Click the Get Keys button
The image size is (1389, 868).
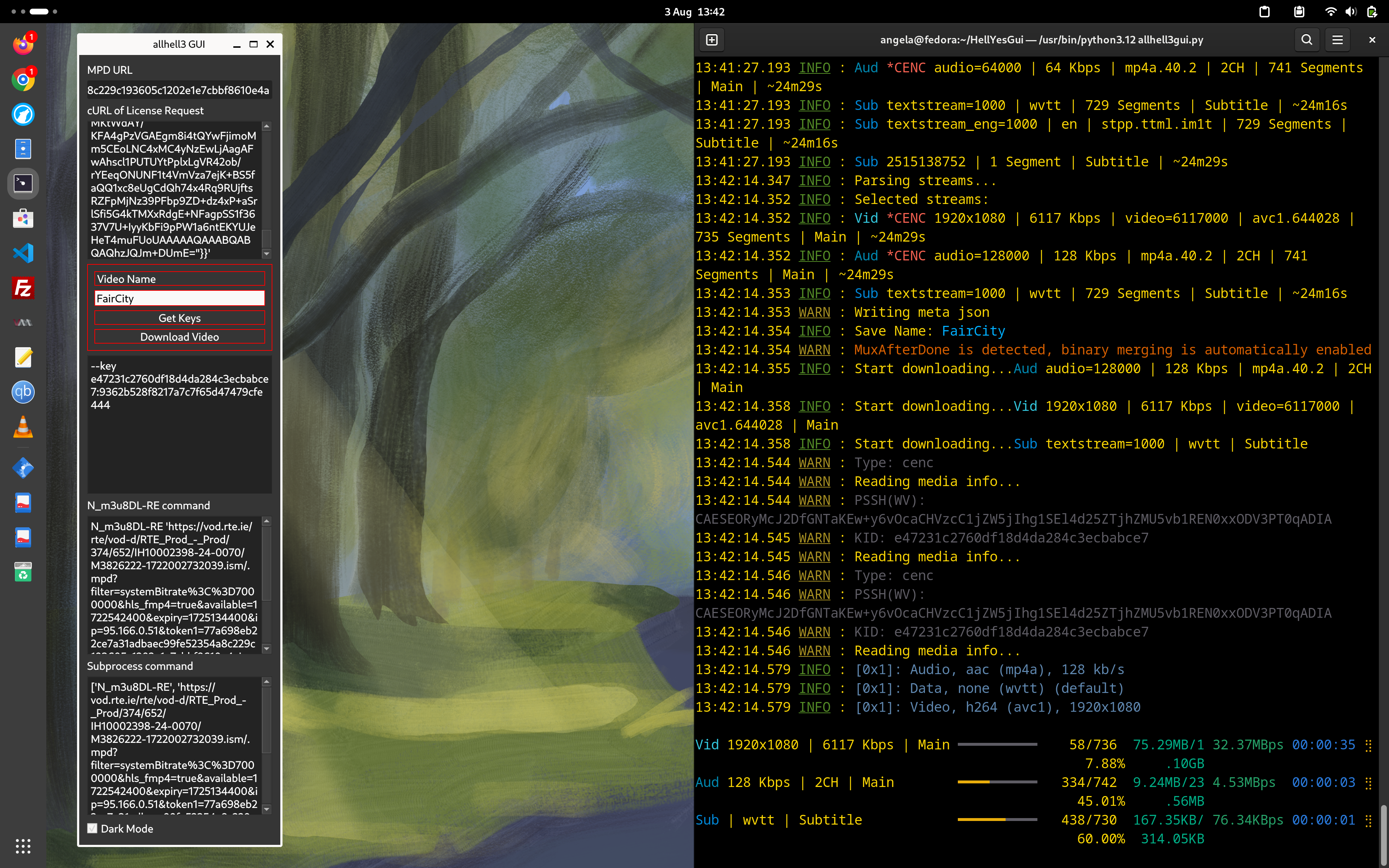[x=179, y=318]
